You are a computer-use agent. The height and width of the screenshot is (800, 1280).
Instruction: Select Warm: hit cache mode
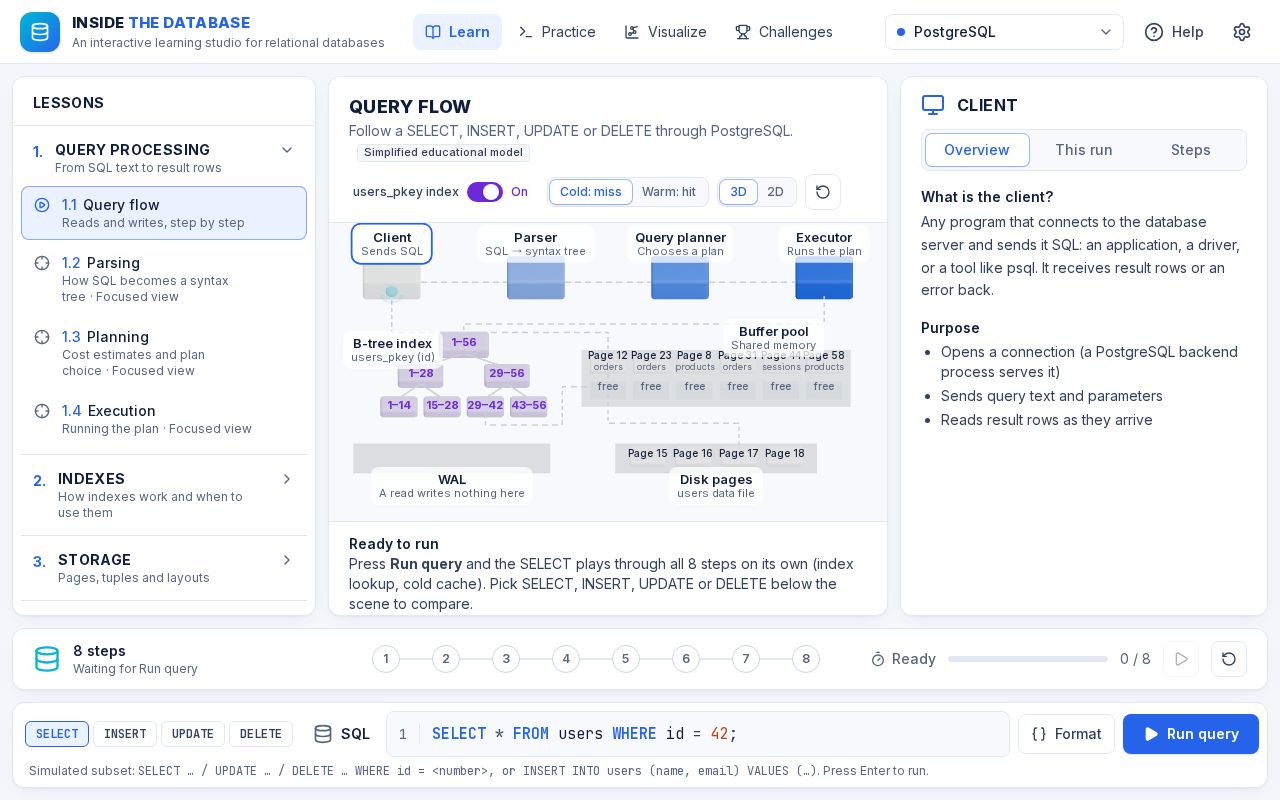(669, 192)
